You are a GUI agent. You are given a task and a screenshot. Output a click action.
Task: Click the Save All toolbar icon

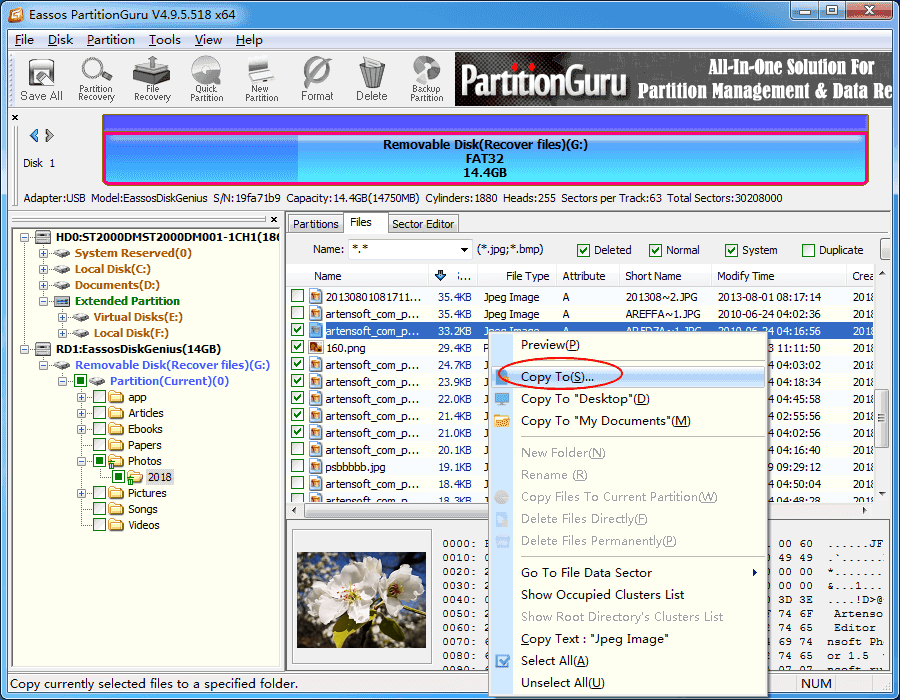pyautogui.click(x=41, y=80)
